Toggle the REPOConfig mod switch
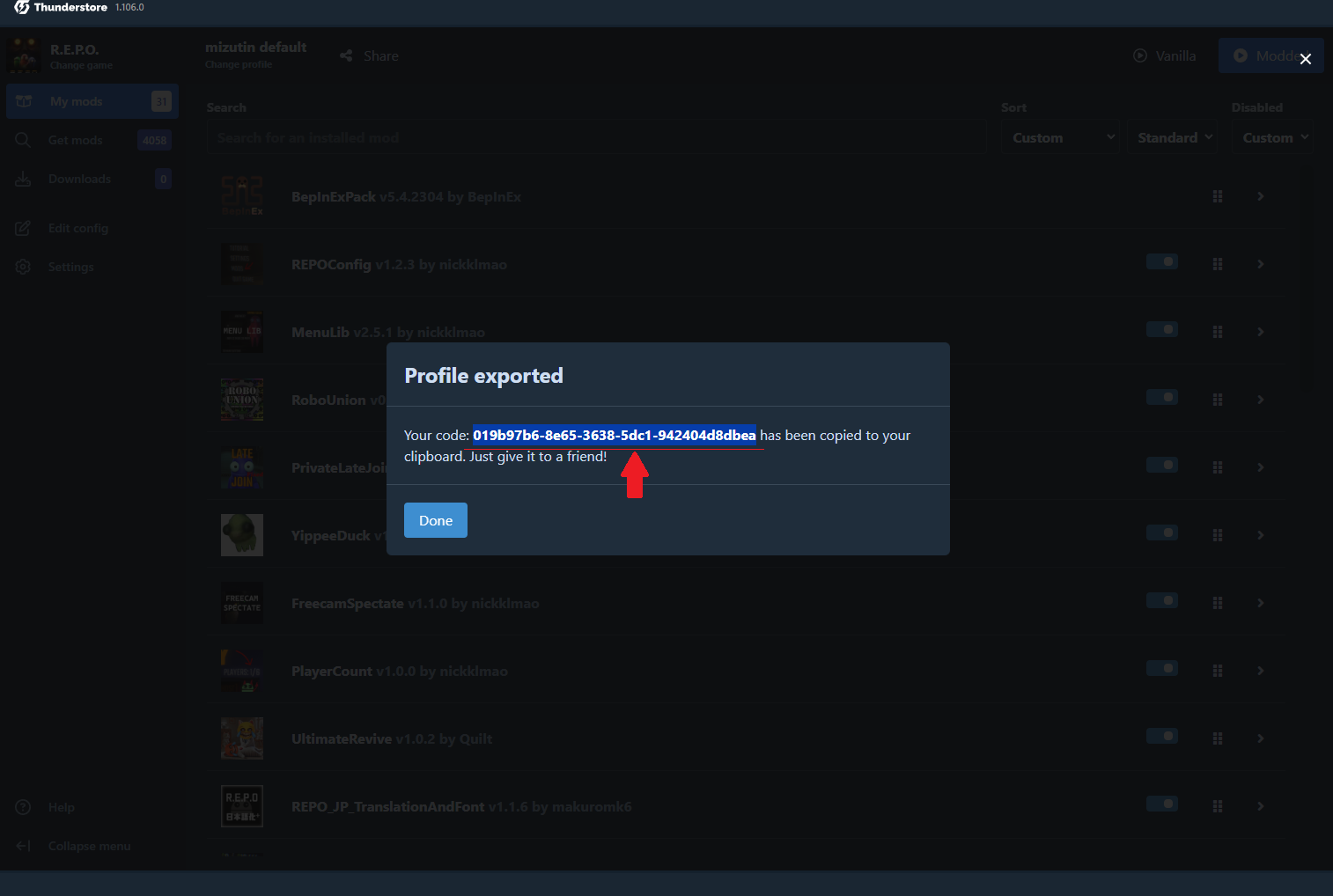This screenshot has width=1333, height=896. coord(1161,261)
